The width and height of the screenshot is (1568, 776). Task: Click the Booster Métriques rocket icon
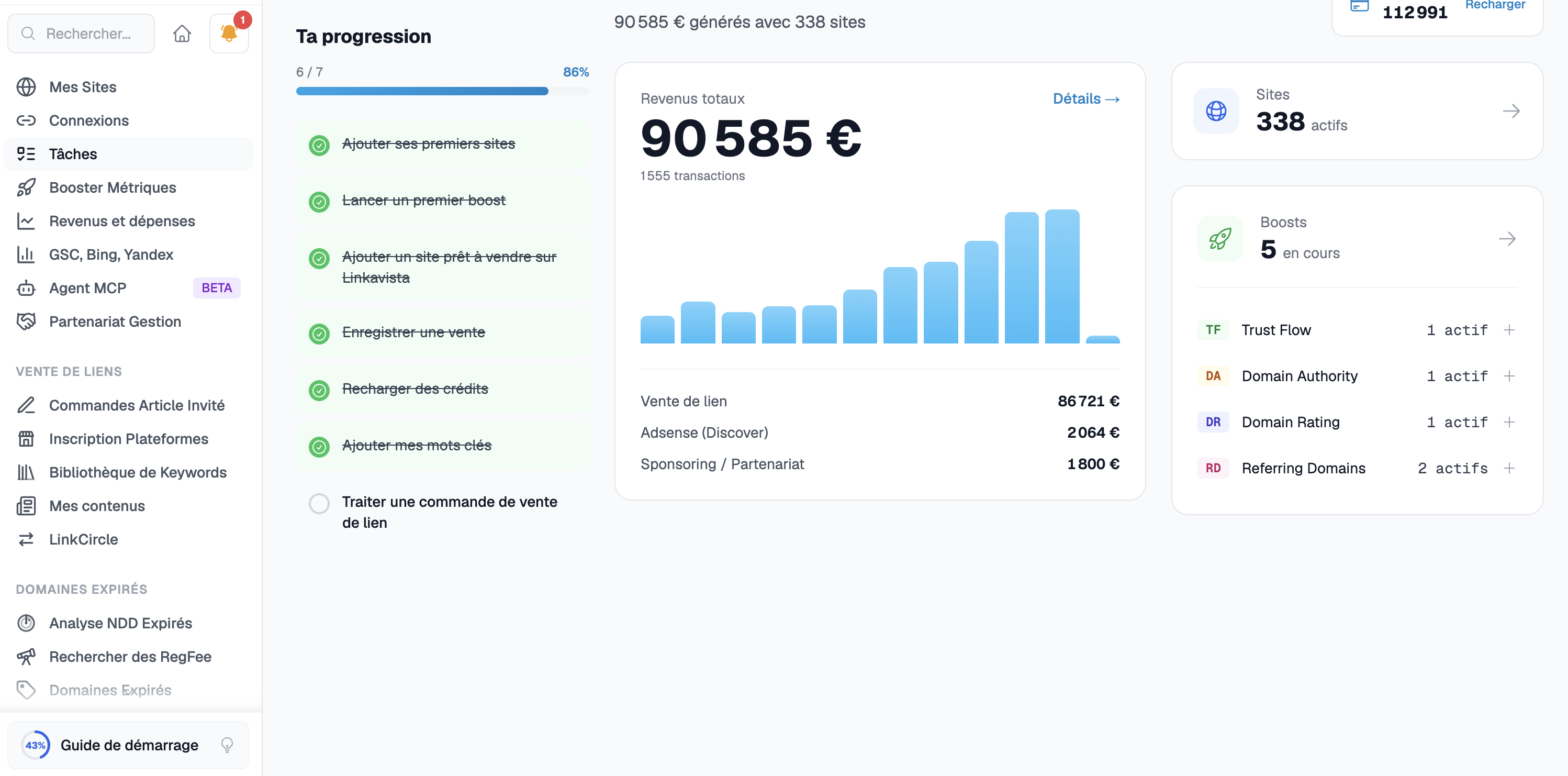26,187
